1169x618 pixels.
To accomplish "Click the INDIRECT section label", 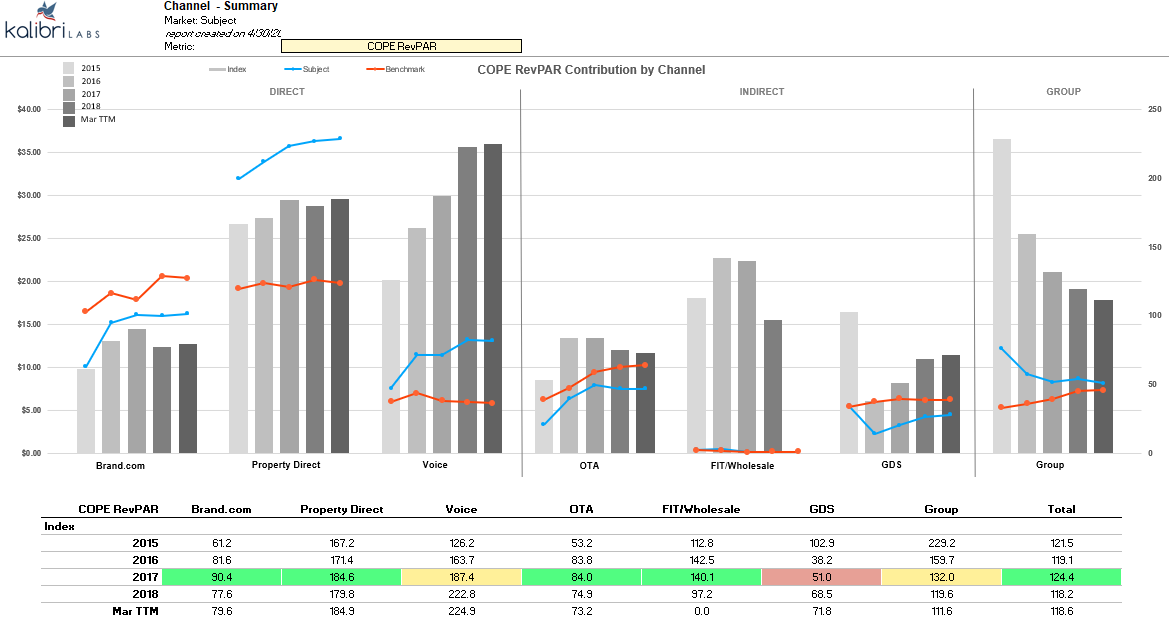I will pos(762,92).
